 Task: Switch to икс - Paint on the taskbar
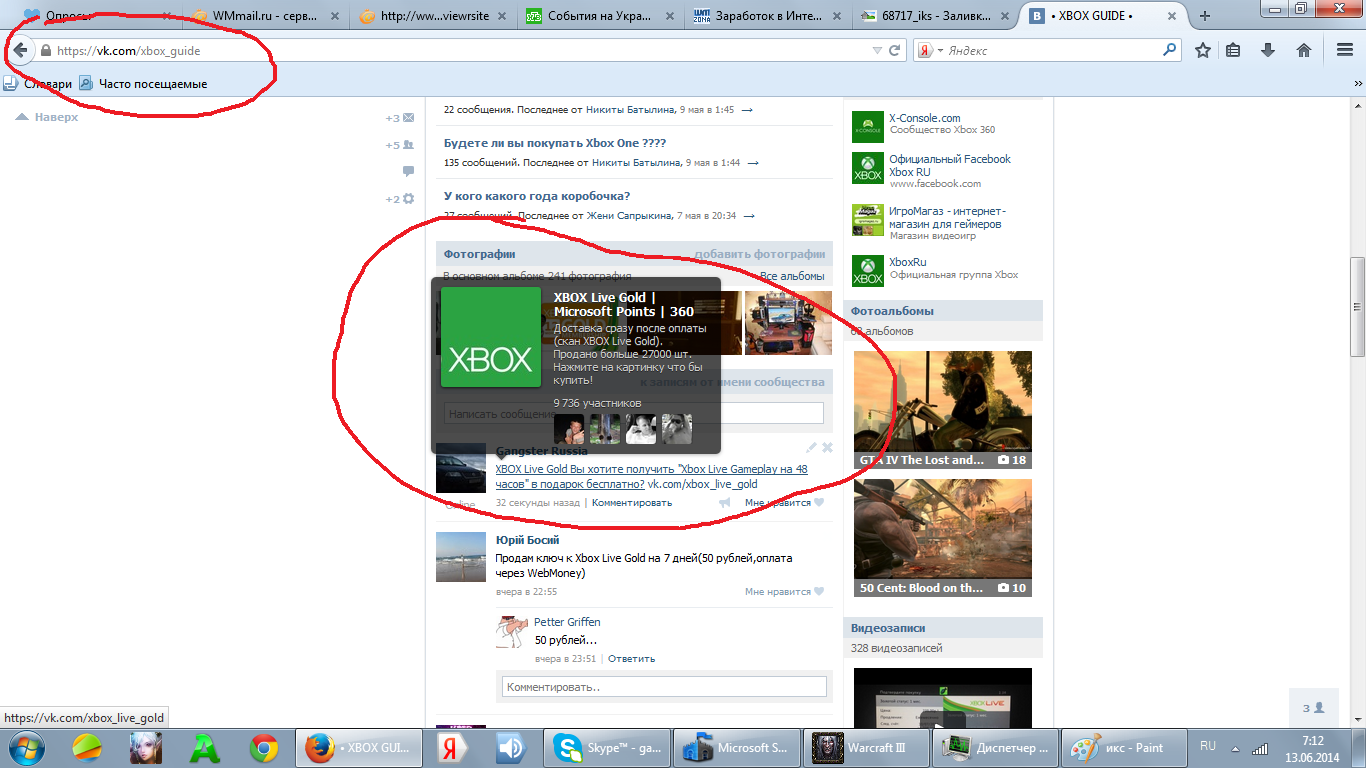pyautogui.click(x=1123, y=748)
